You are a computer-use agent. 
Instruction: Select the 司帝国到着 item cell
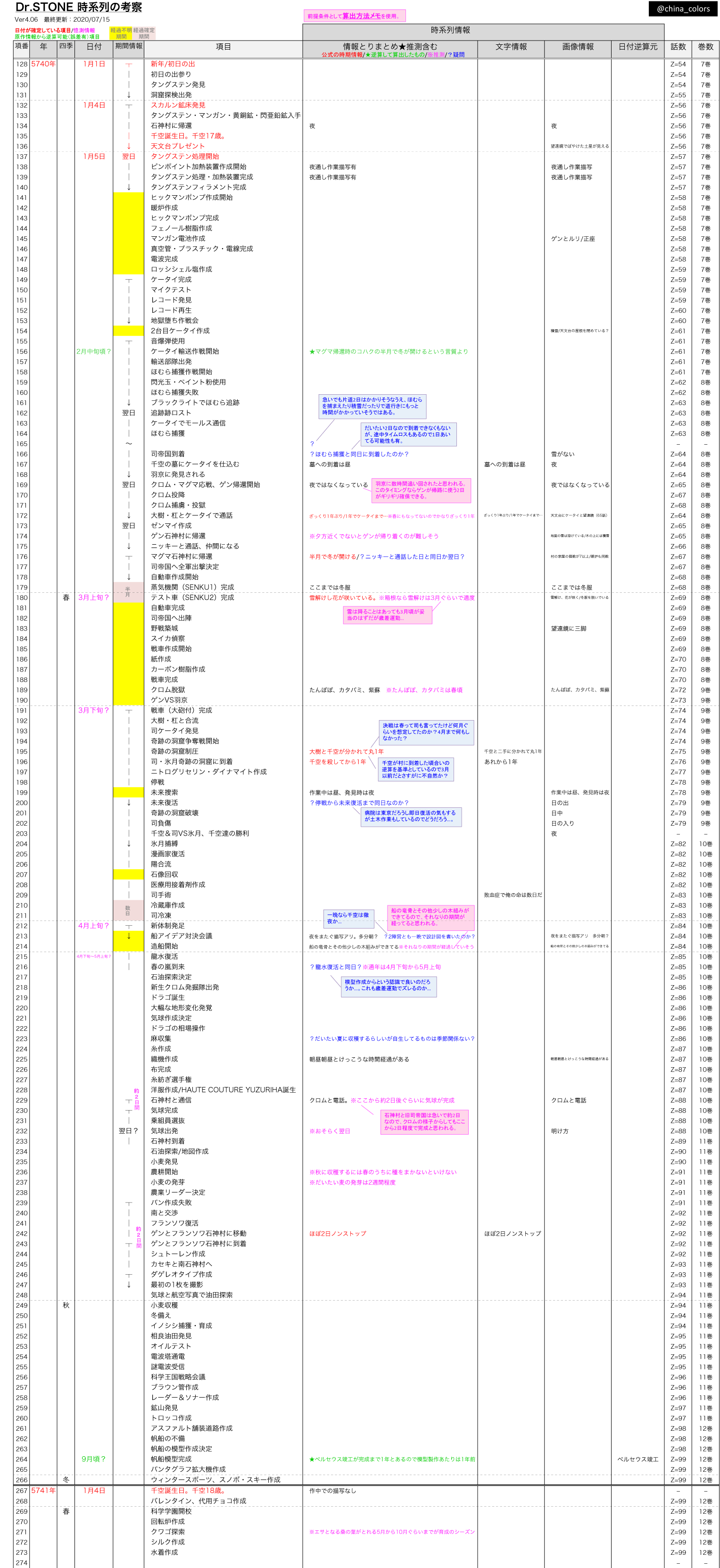167,454
